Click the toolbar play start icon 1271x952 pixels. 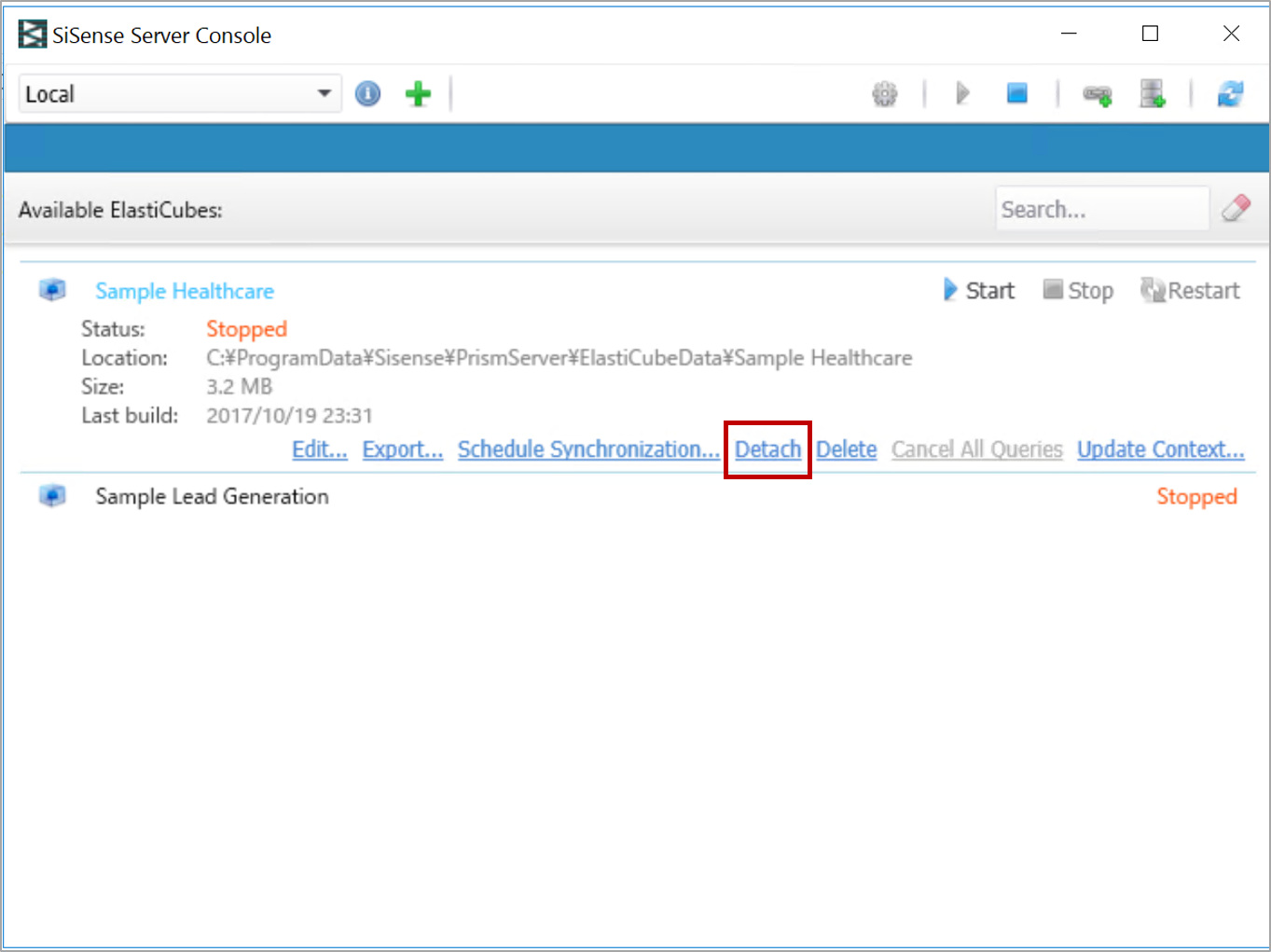click(x=963, y=93)
